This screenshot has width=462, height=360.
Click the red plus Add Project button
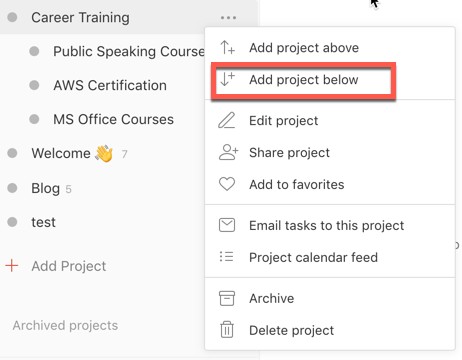pyautogui.click(x=56, y=266)
